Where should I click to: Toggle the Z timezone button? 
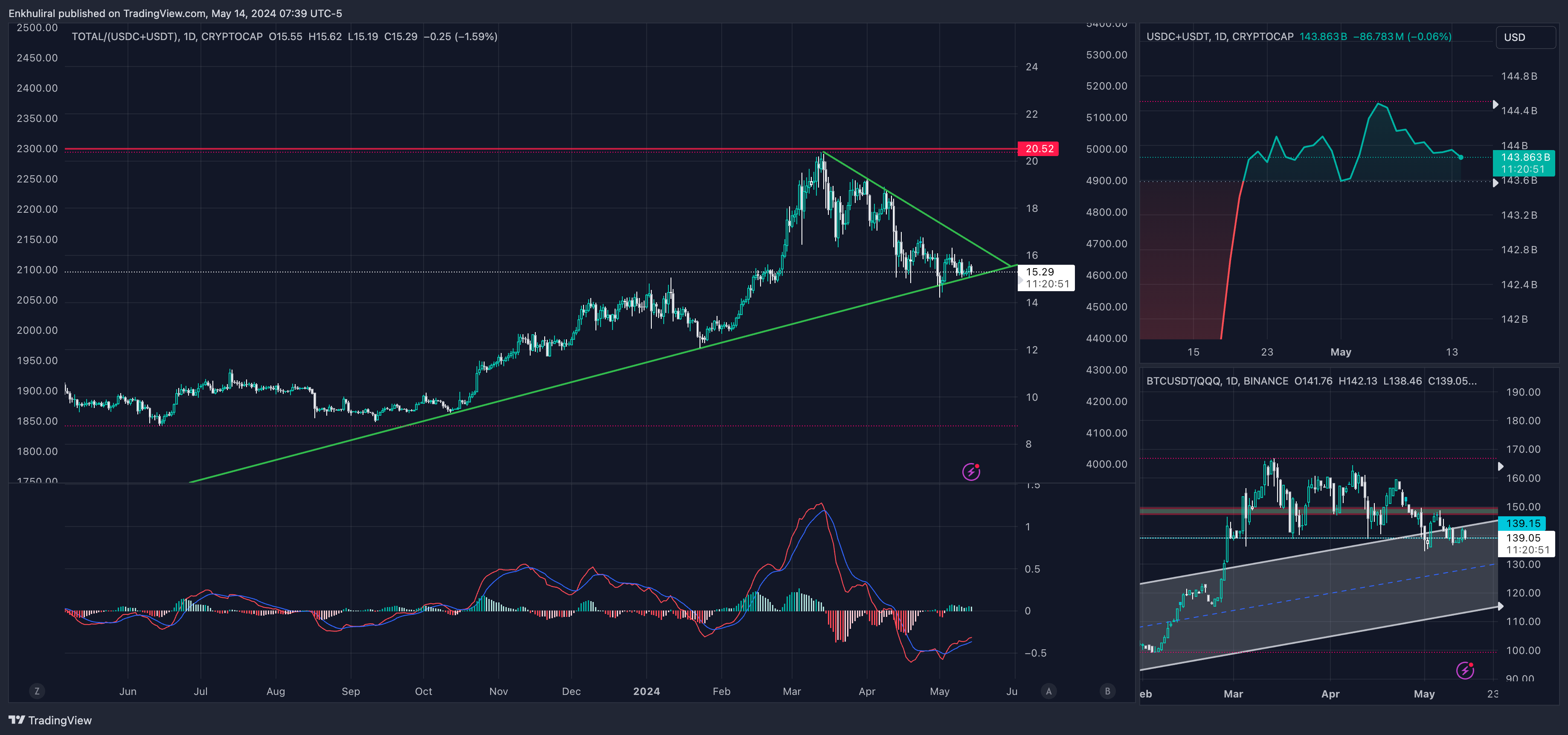pos(37,691)
